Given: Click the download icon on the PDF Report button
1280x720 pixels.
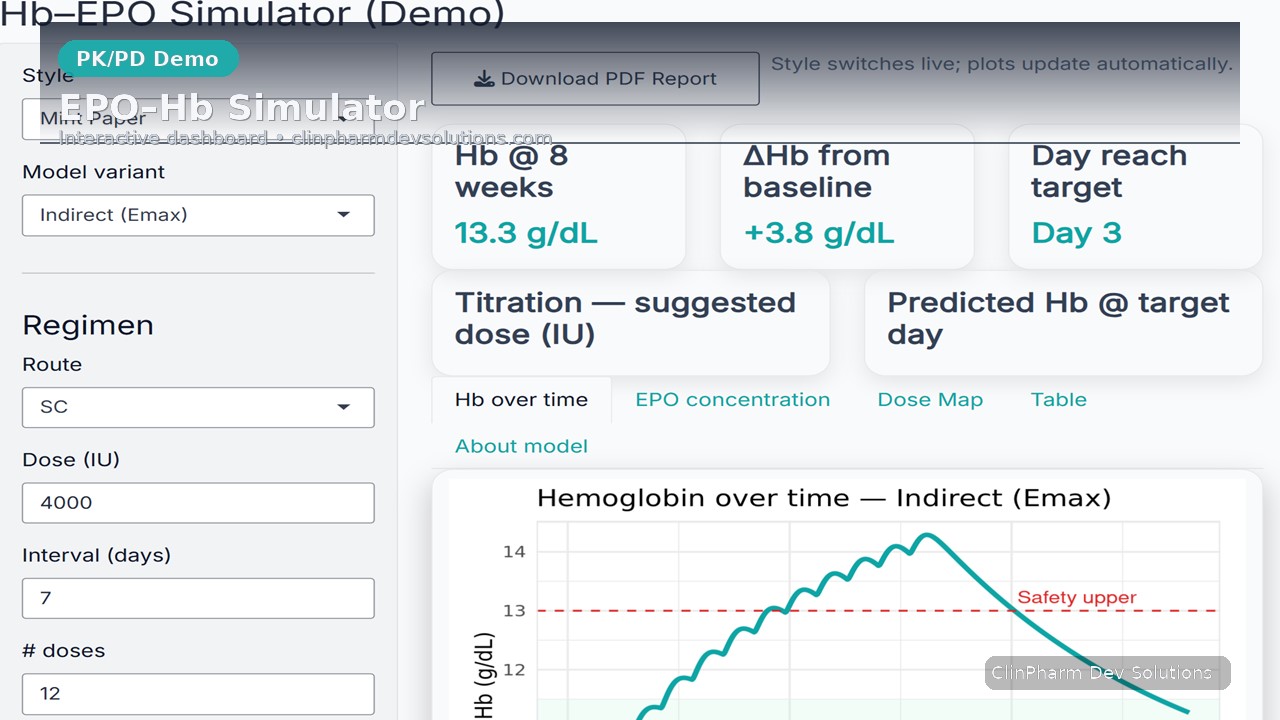Looking at the screenshot, I should [485, 78].
